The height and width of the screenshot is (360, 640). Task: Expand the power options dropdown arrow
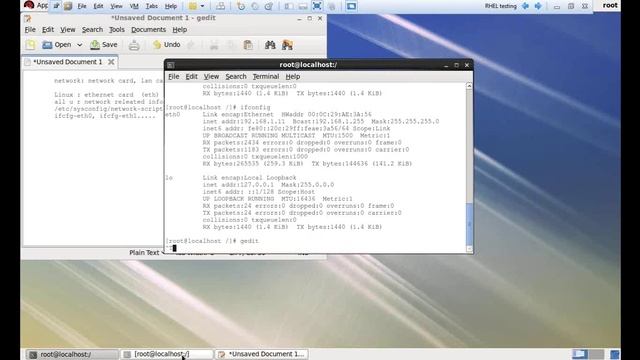pos(202,6)
